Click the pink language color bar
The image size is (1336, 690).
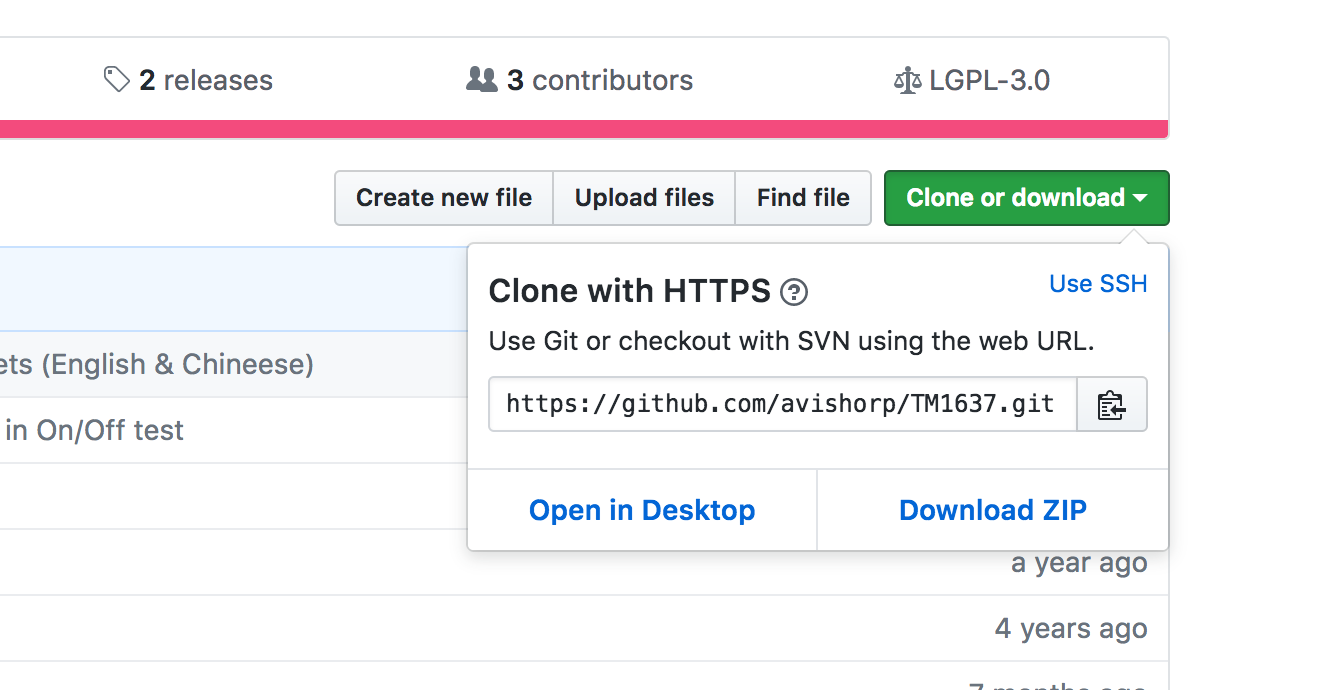[x=584, y=129]
